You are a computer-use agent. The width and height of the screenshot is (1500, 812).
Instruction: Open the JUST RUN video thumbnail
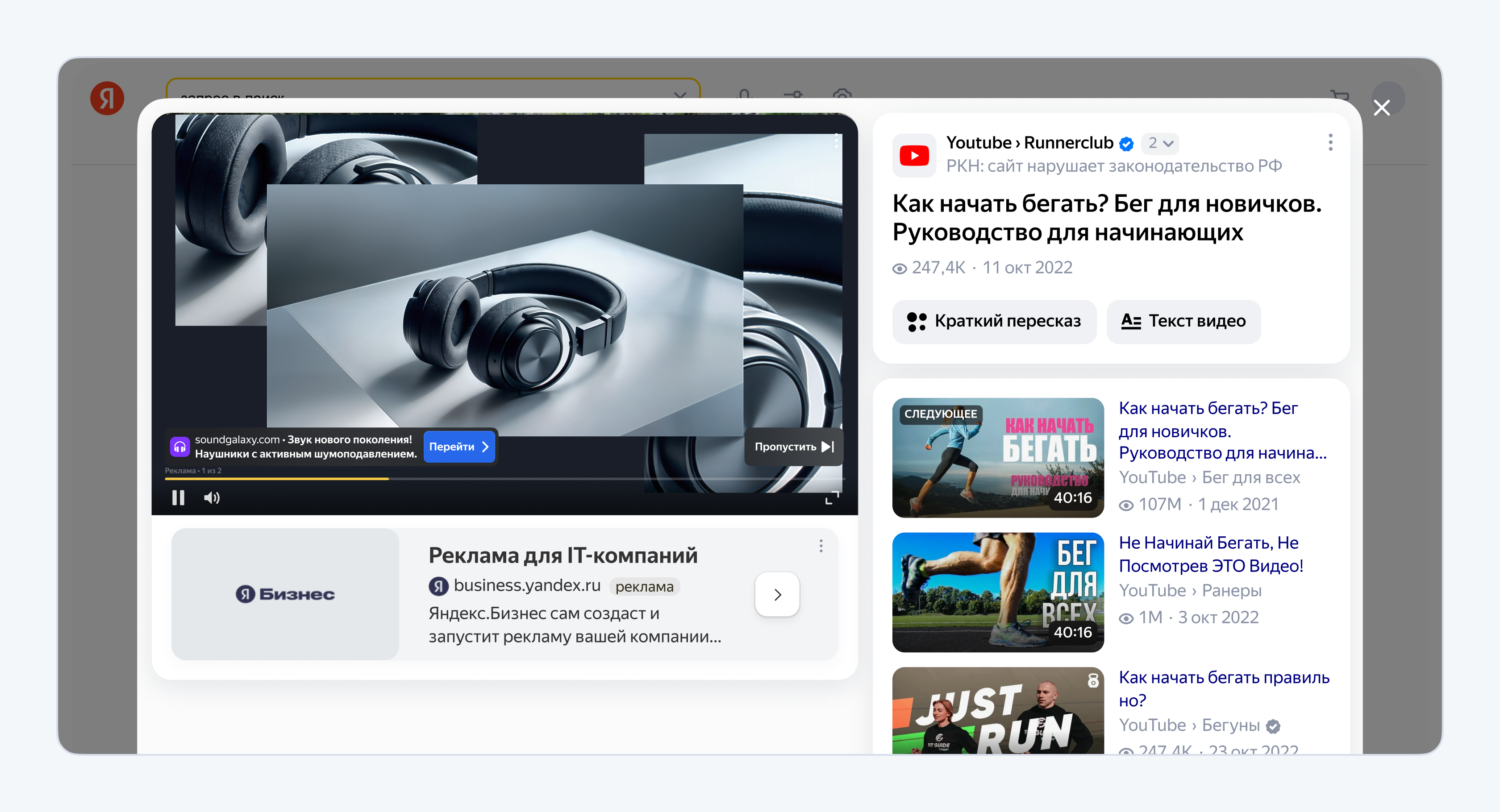997,711
